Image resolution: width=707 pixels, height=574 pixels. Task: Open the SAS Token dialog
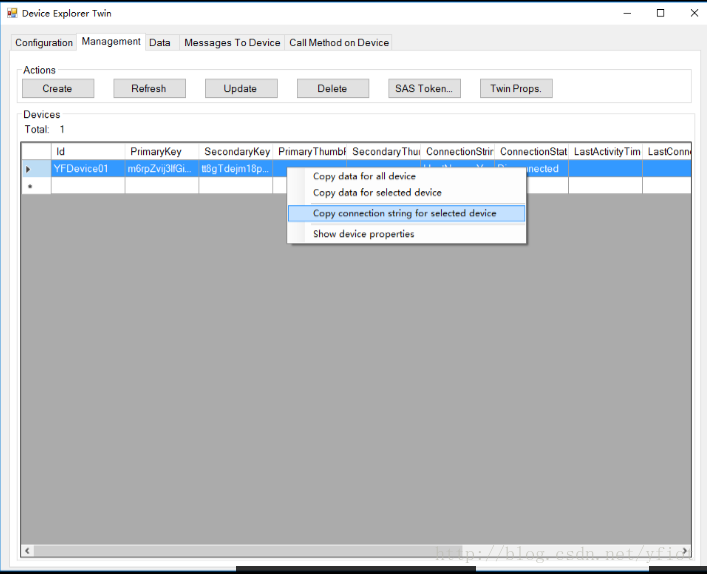[x=424, y=88]
